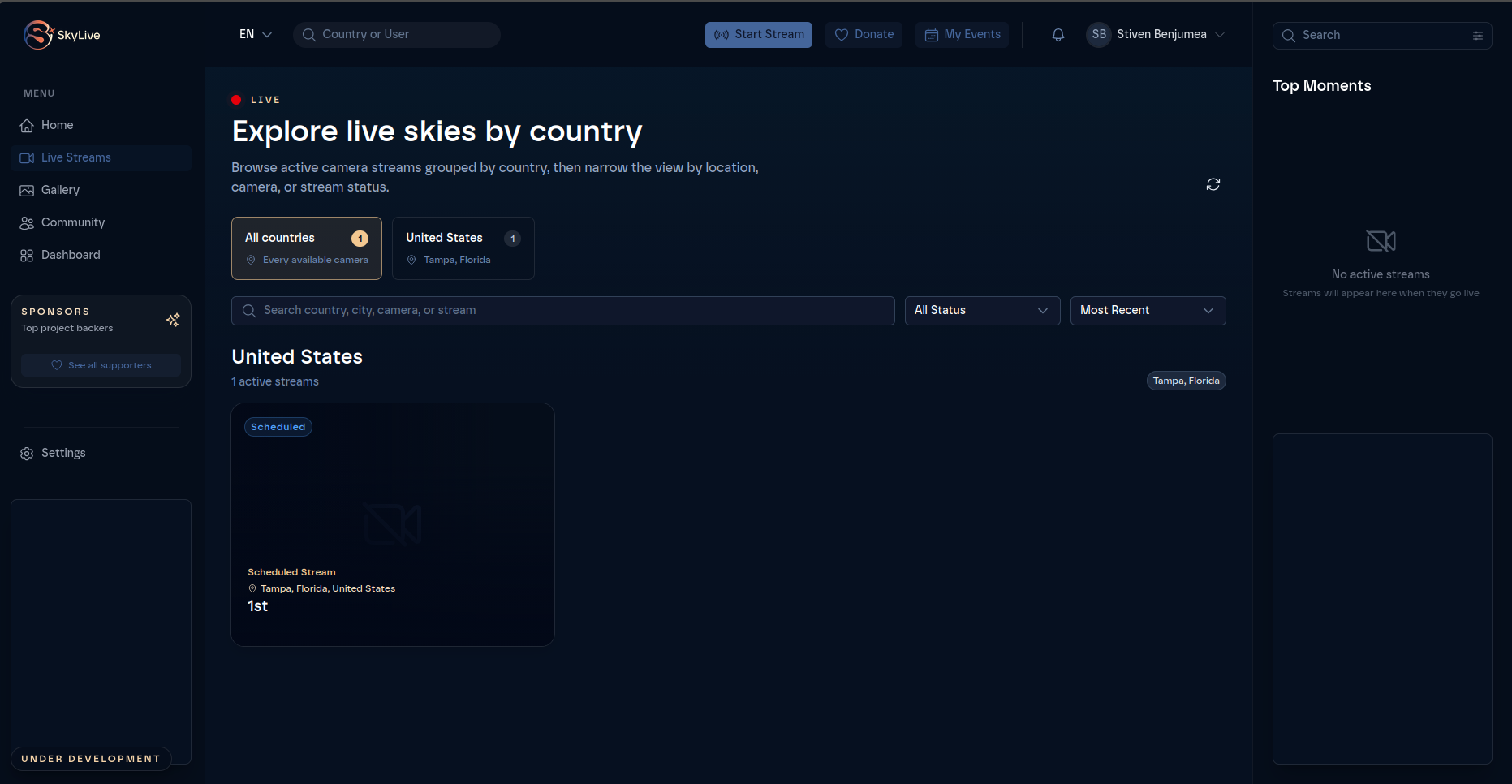Open the Scheduled Stream card thumbnail
1512x784 pixels.
[393, 524]
